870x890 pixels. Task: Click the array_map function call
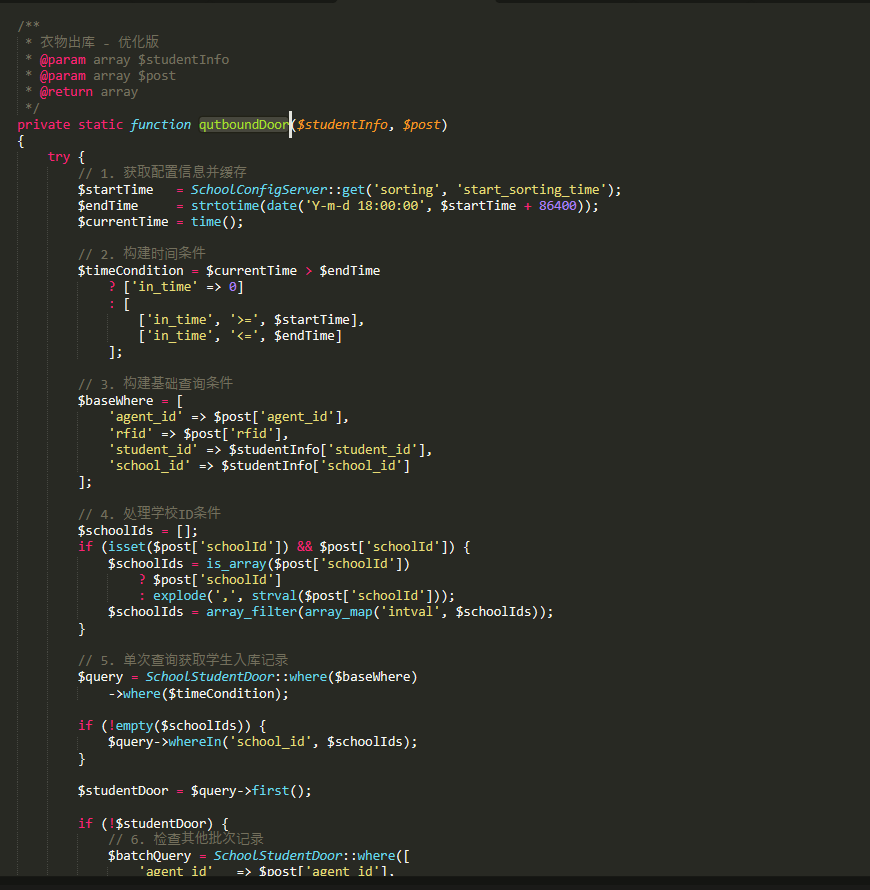[338, 611]
